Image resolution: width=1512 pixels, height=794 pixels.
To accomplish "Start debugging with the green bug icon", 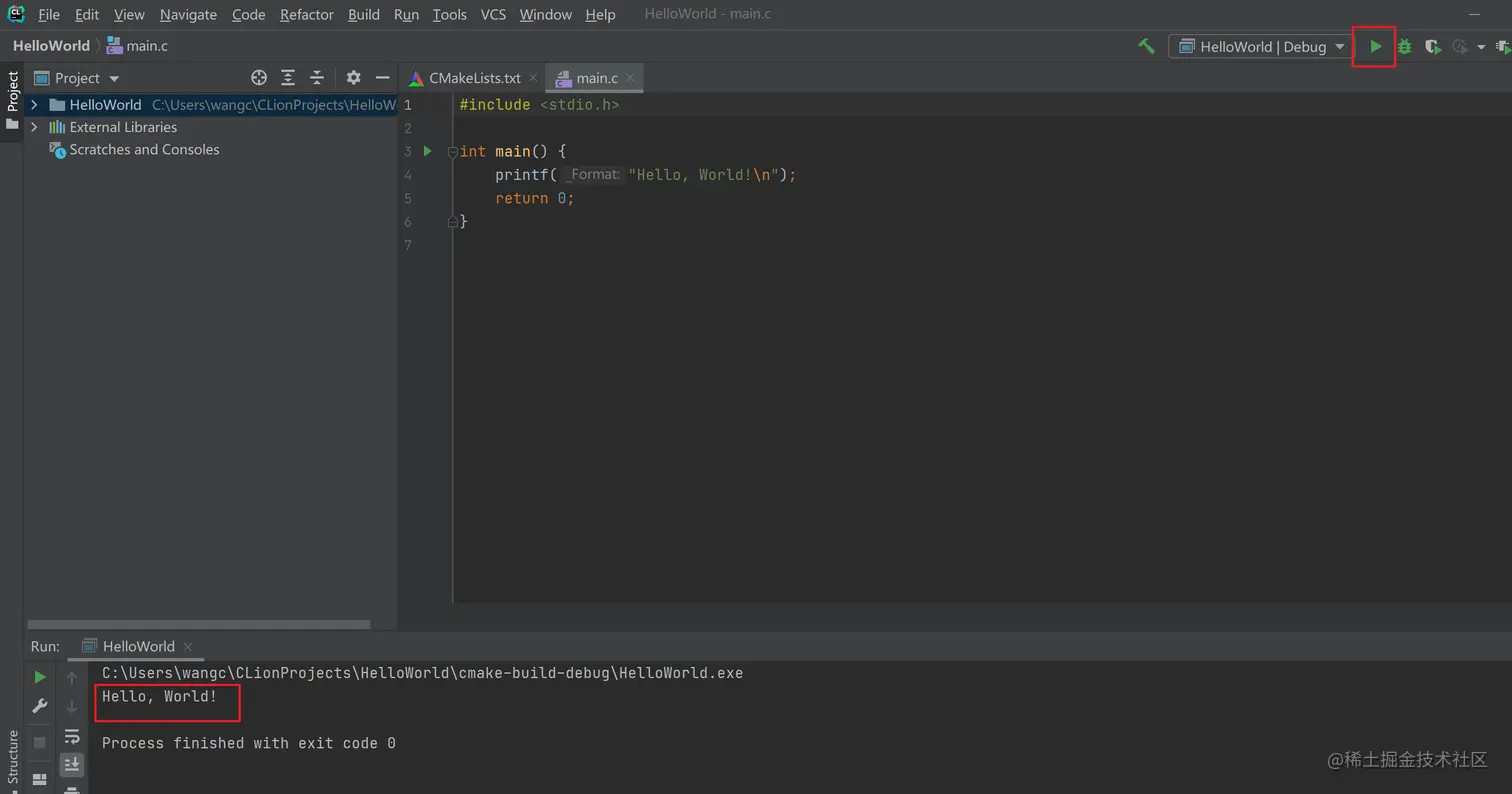I will tap(1404, 46).
